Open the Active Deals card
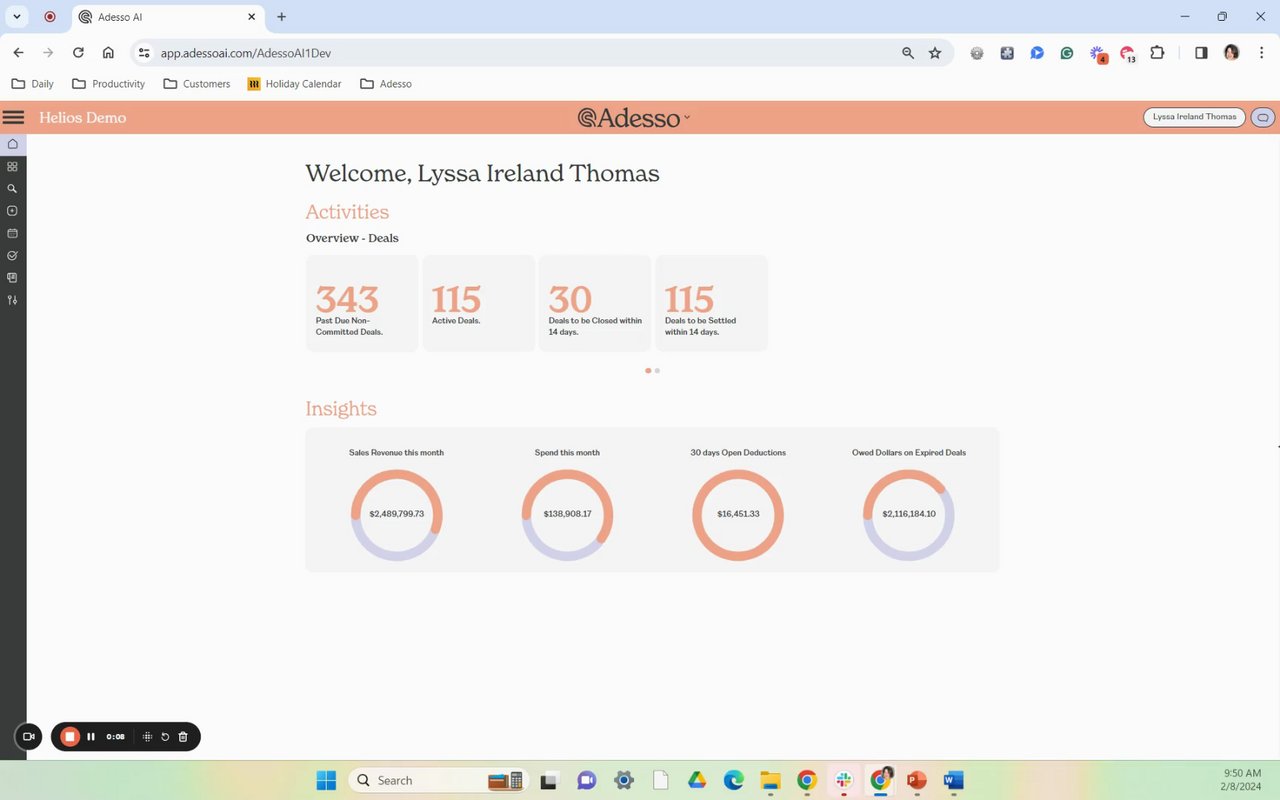The image size is (1280, 800). (x=479, y=303)
